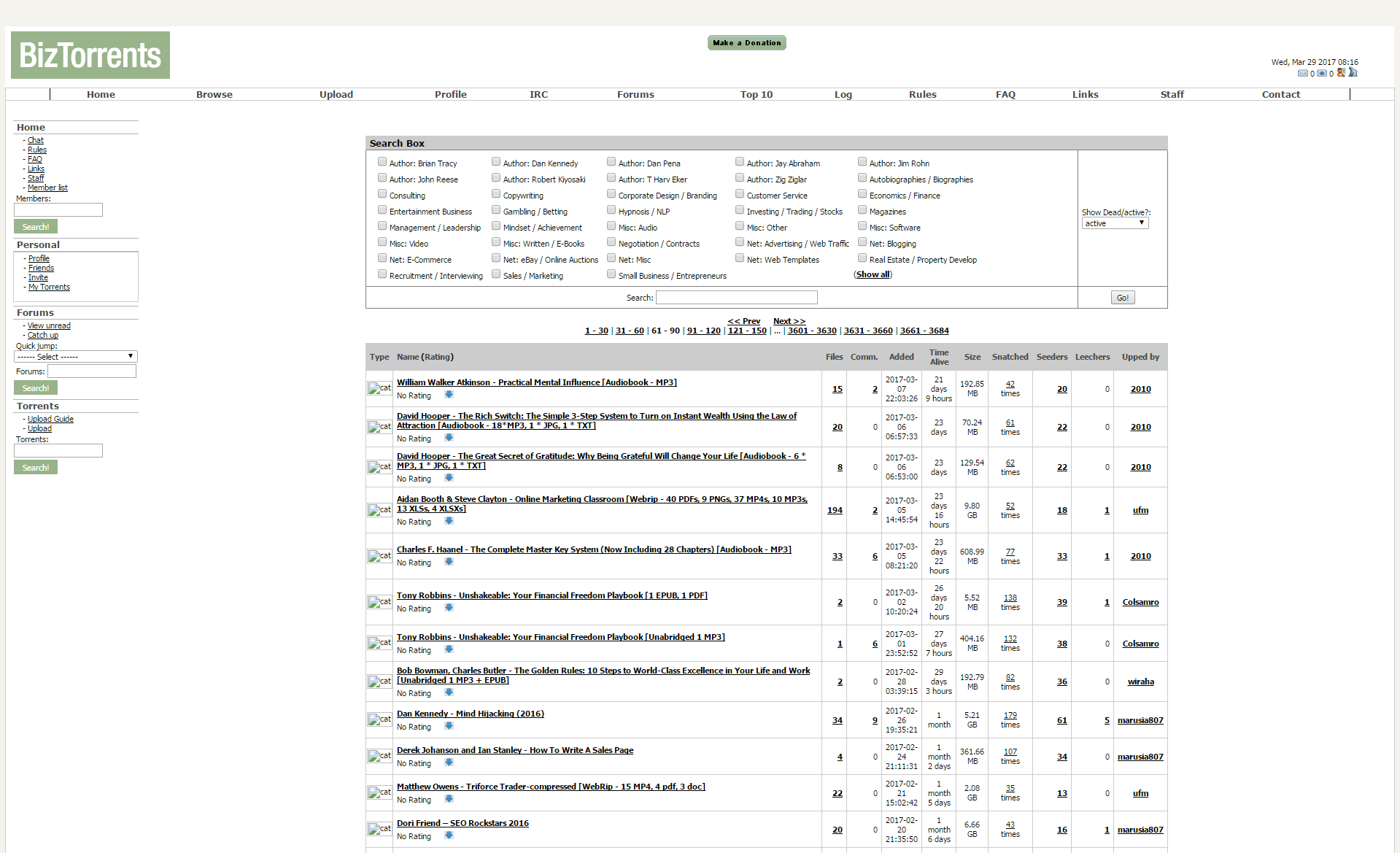Jump to last results page 3661 - 3684

pyautogui.click(x=924, y=331)
